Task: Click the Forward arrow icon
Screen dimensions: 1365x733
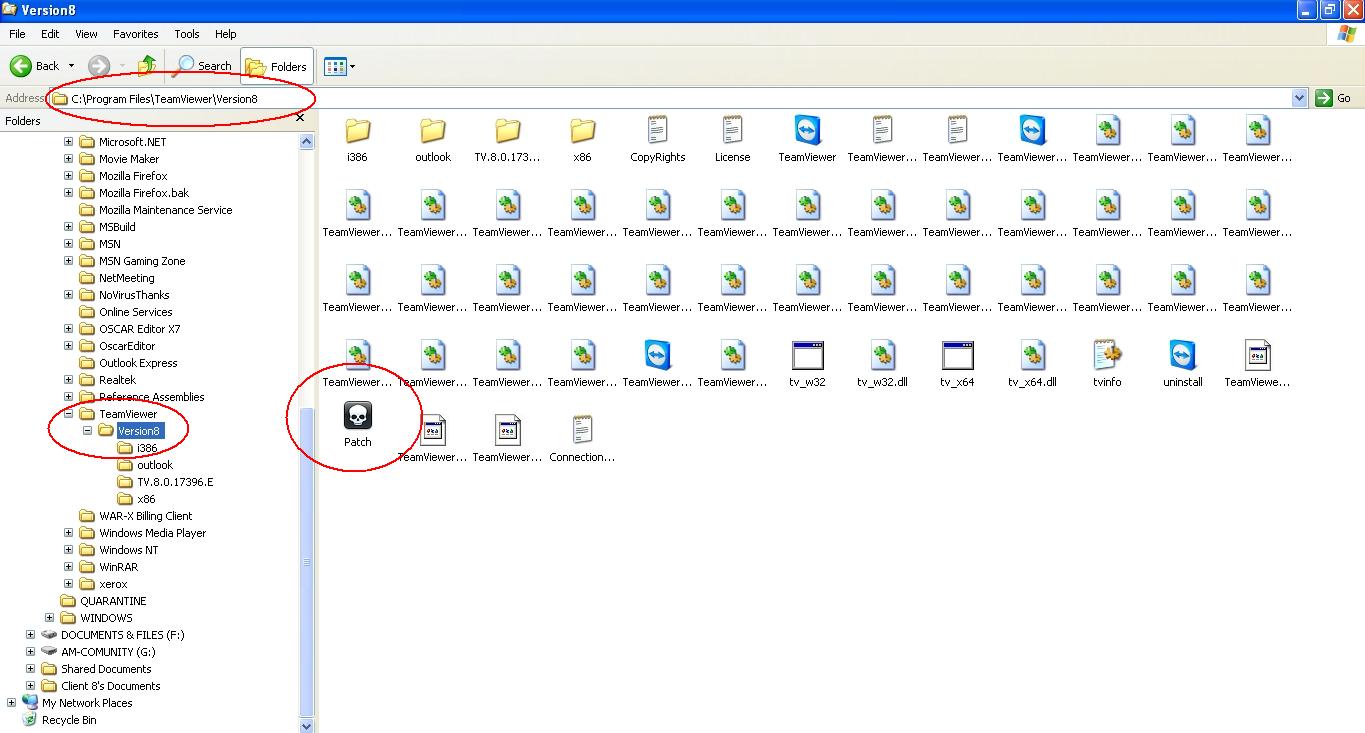Action: (x=98, y=66)
